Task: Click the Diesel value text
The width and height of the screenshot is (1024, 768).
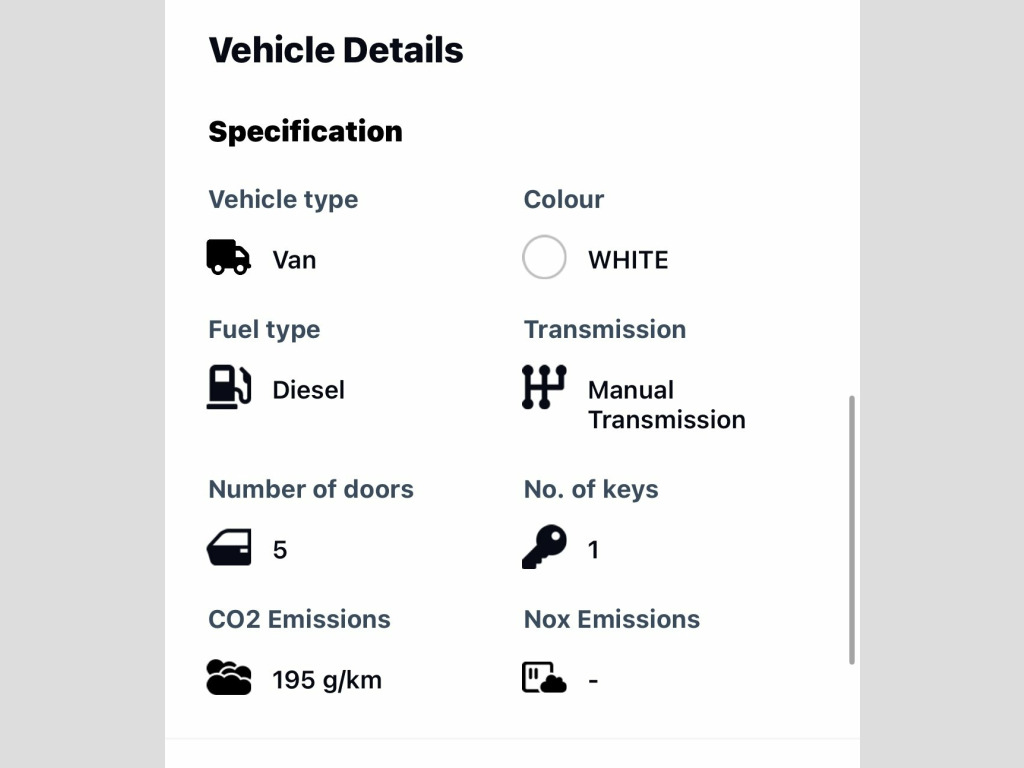Action: coord(308,390)
